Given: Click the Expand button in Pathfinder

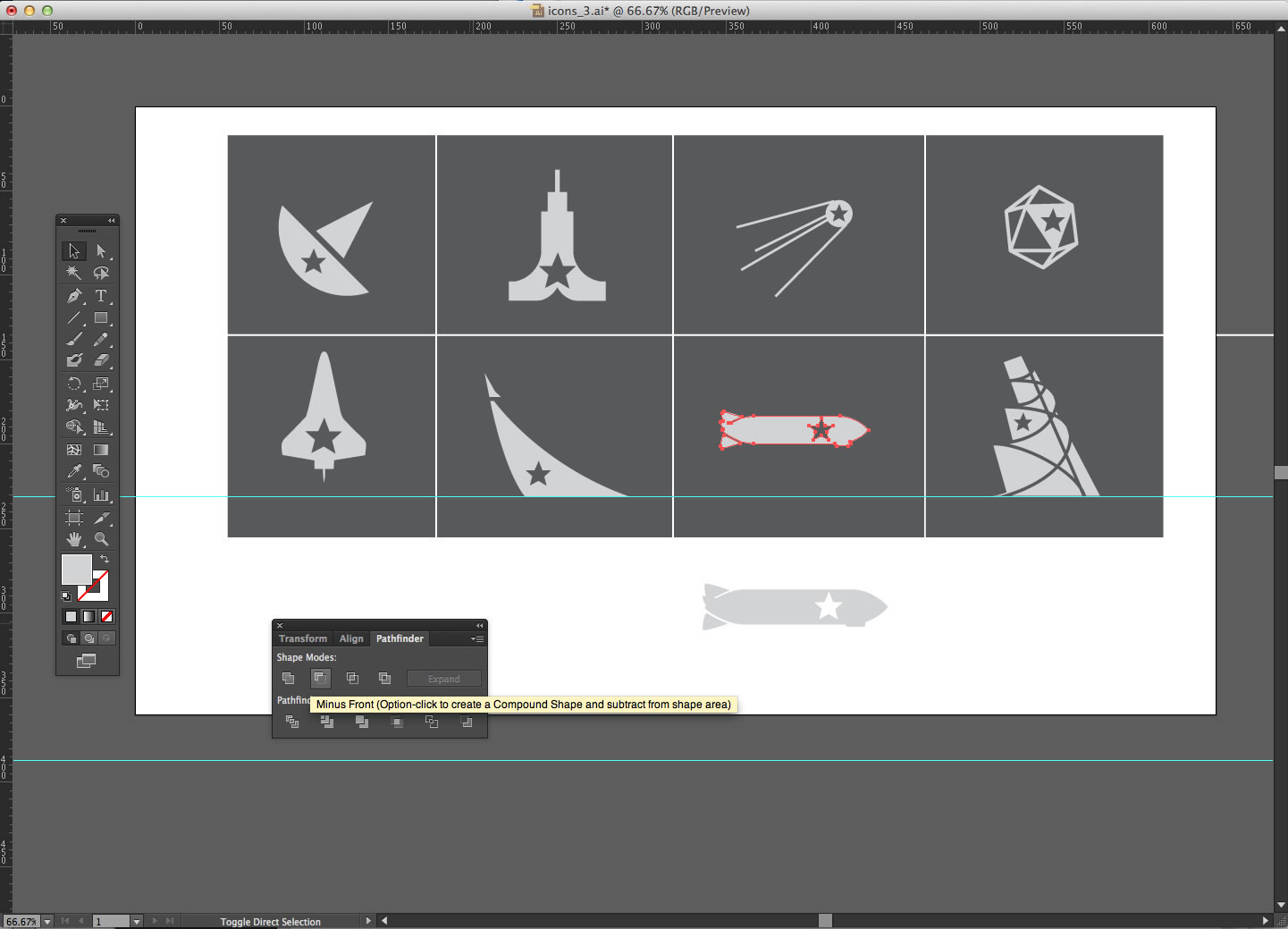Looking at the screenshot, I should click(x=443, y=679).
